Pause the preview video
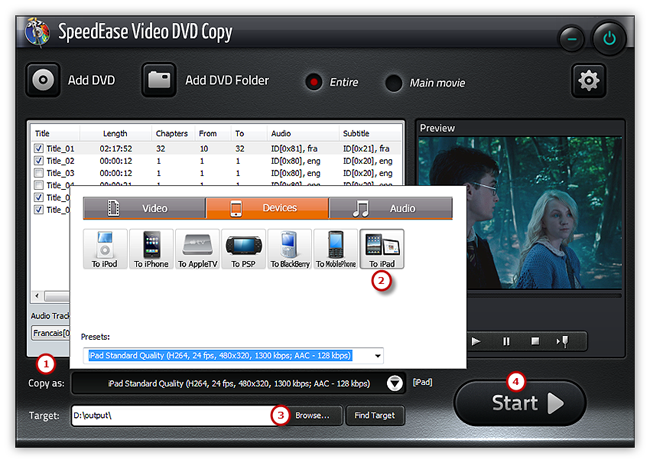Image resolution: width=650 pixels, height=463 pixels. [x=506, y=341]
